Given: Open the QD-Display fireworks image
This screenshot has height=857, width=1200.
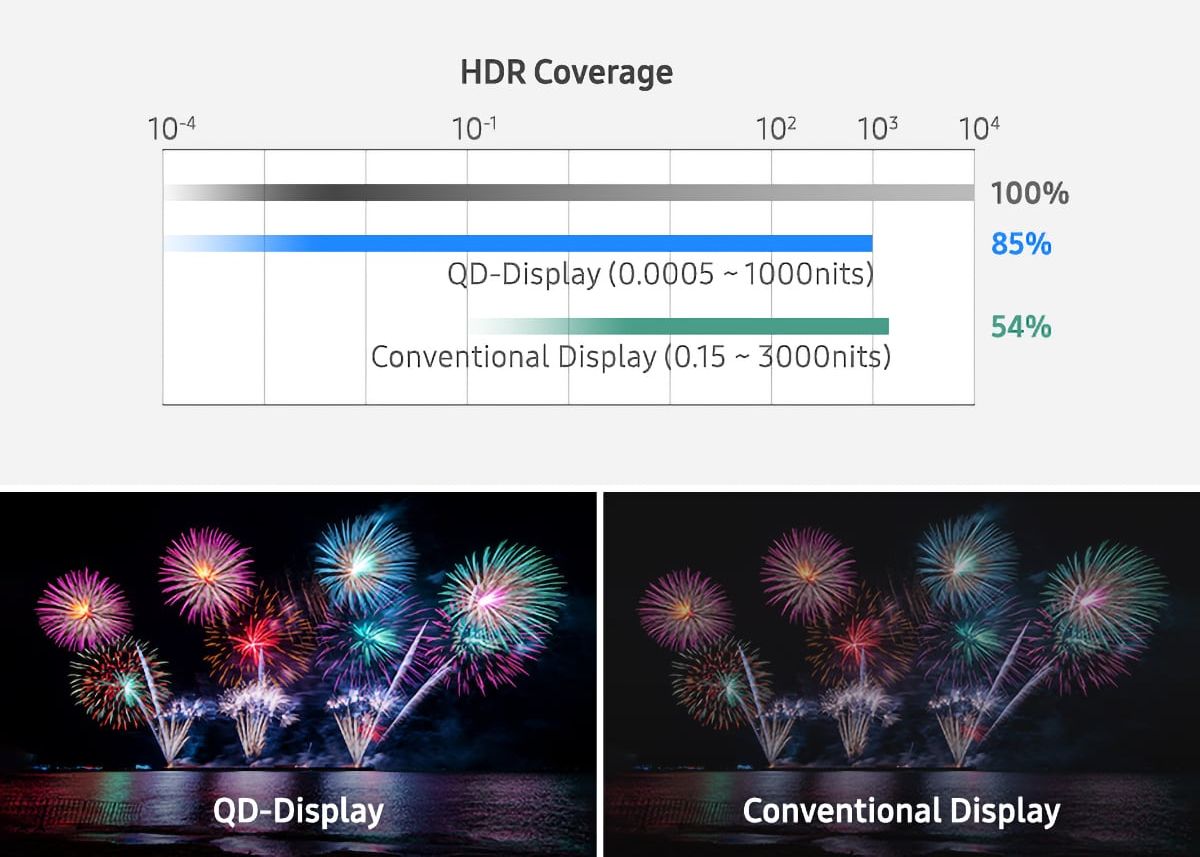Looking at the screenshot, I should 298,674.
